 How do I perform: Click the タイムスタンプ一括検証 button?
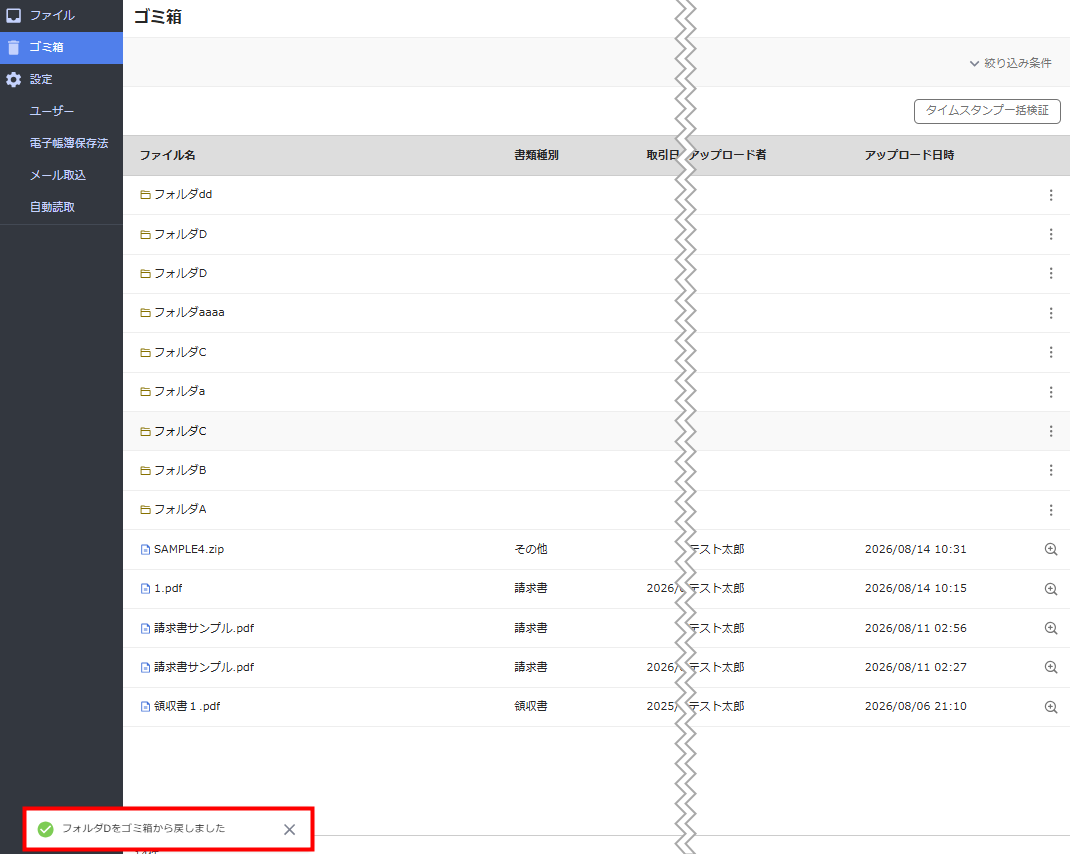click(x=987, y=111)
